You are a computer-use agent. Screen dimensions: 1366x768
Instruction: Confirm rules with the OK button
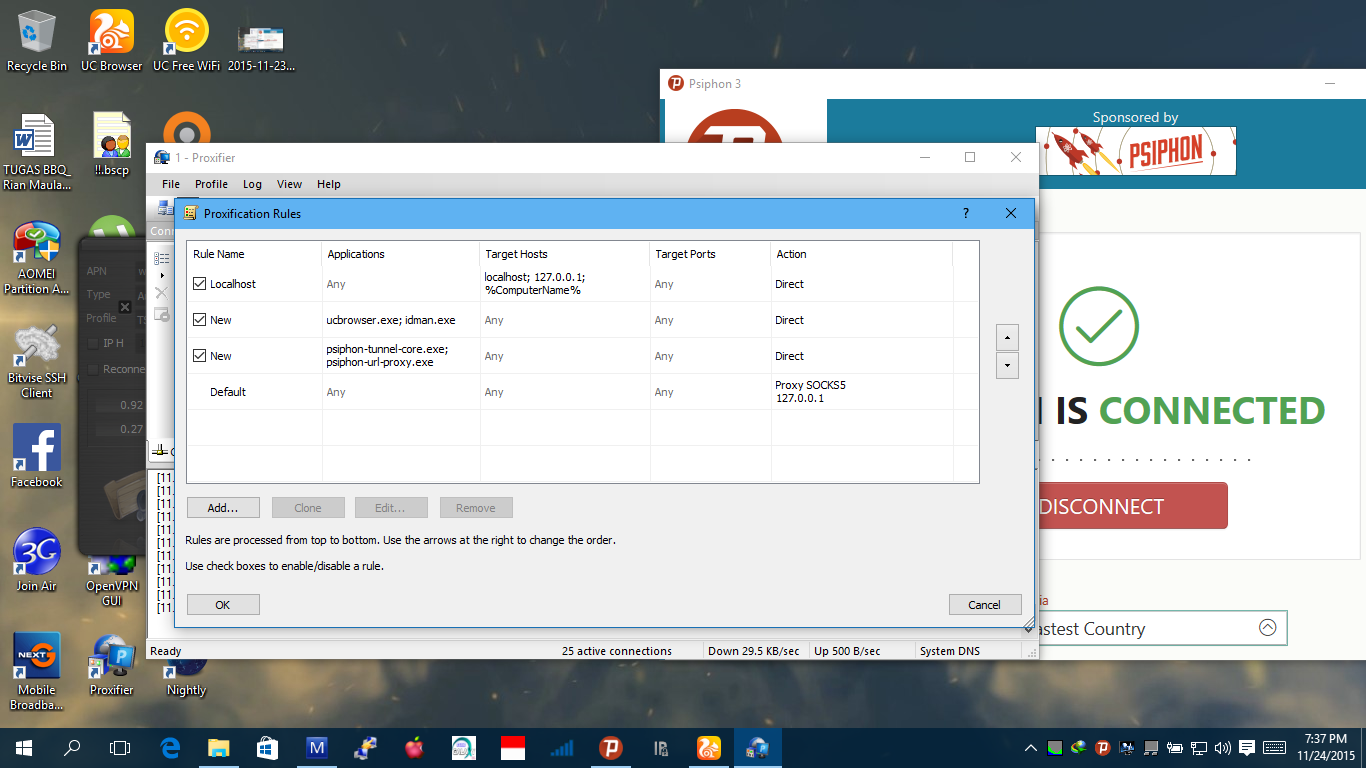(x=223, y=604)
